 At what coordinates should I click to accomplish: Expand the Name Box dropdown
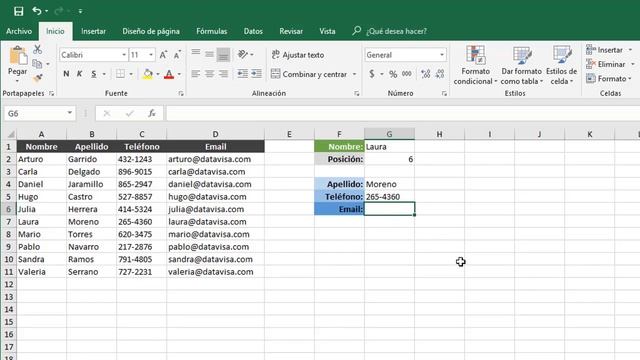point(69,113)
